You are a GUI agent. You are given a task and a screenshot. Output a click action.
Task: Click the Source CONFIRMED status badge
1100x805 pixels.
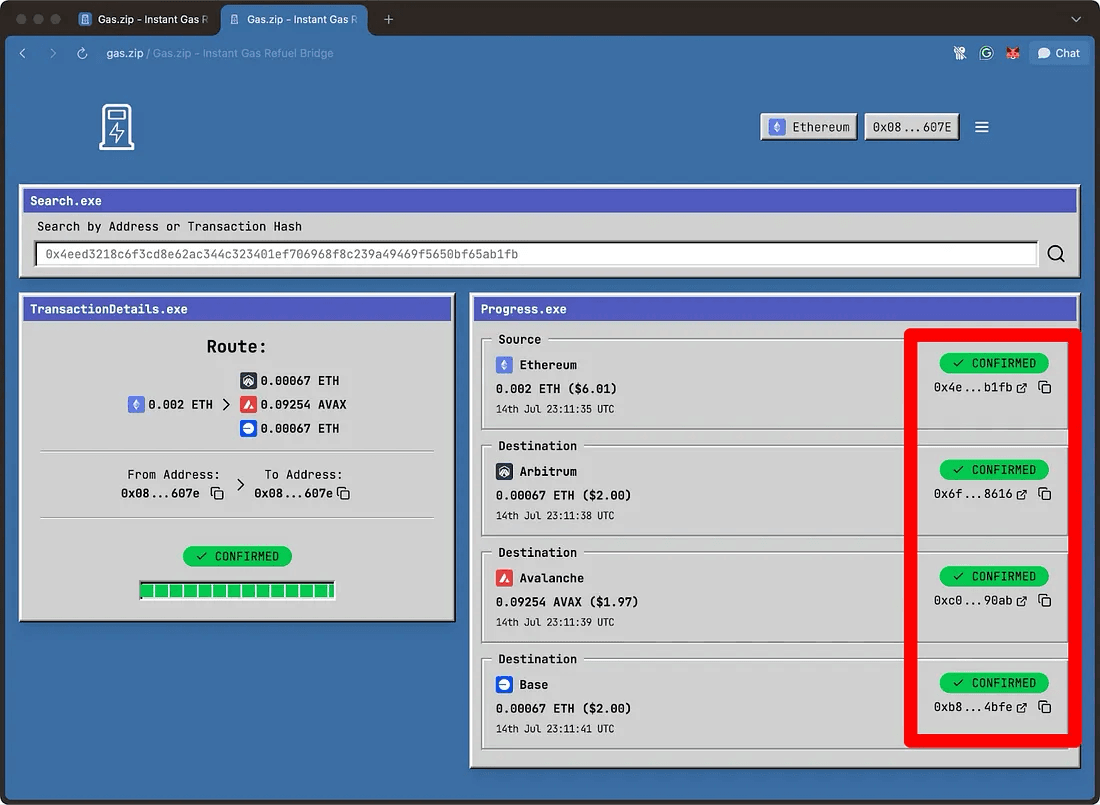(x=994, y=363)
